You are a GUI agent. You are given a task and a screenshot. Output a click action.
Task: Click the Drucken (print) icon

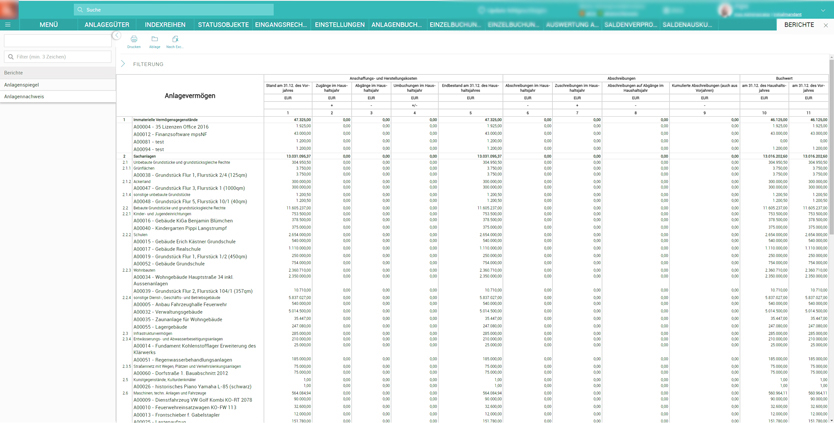tap(134, 40)
